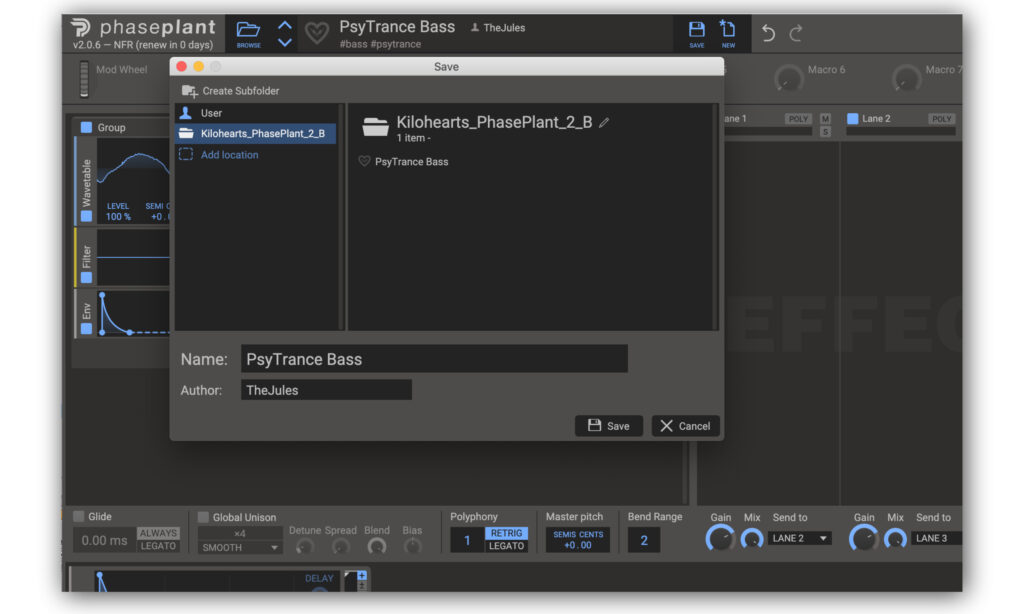1024x614 pixels.
Task: Click the unison Spread knob
Action: 340,546
